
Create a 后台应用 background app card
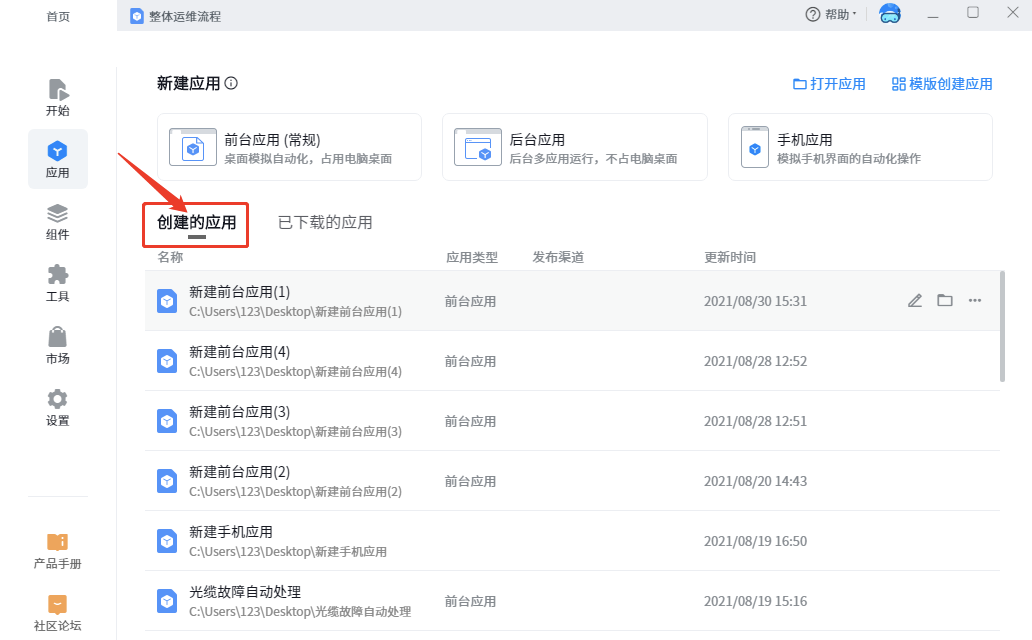click(x=574, y=147)
